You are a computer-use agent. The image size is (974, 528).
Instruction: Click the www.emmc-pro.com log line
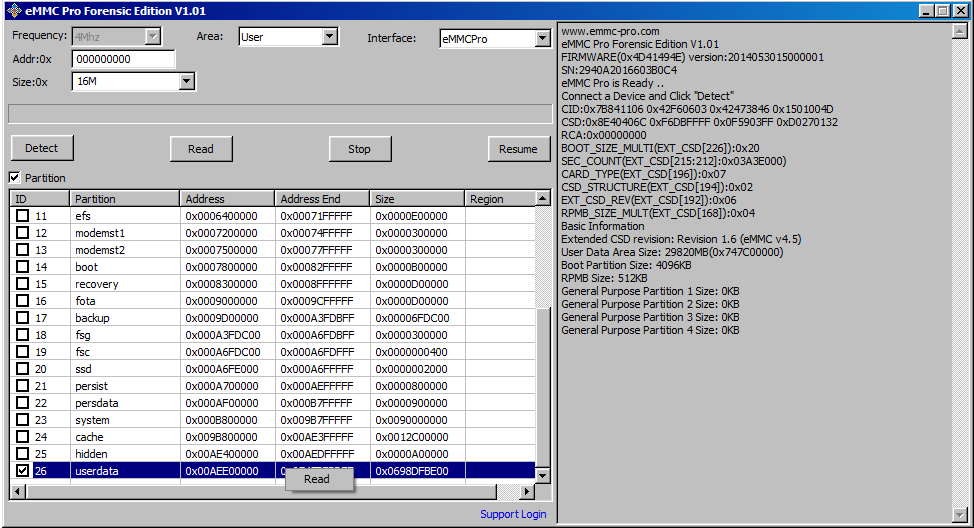(x=611, y=31)
